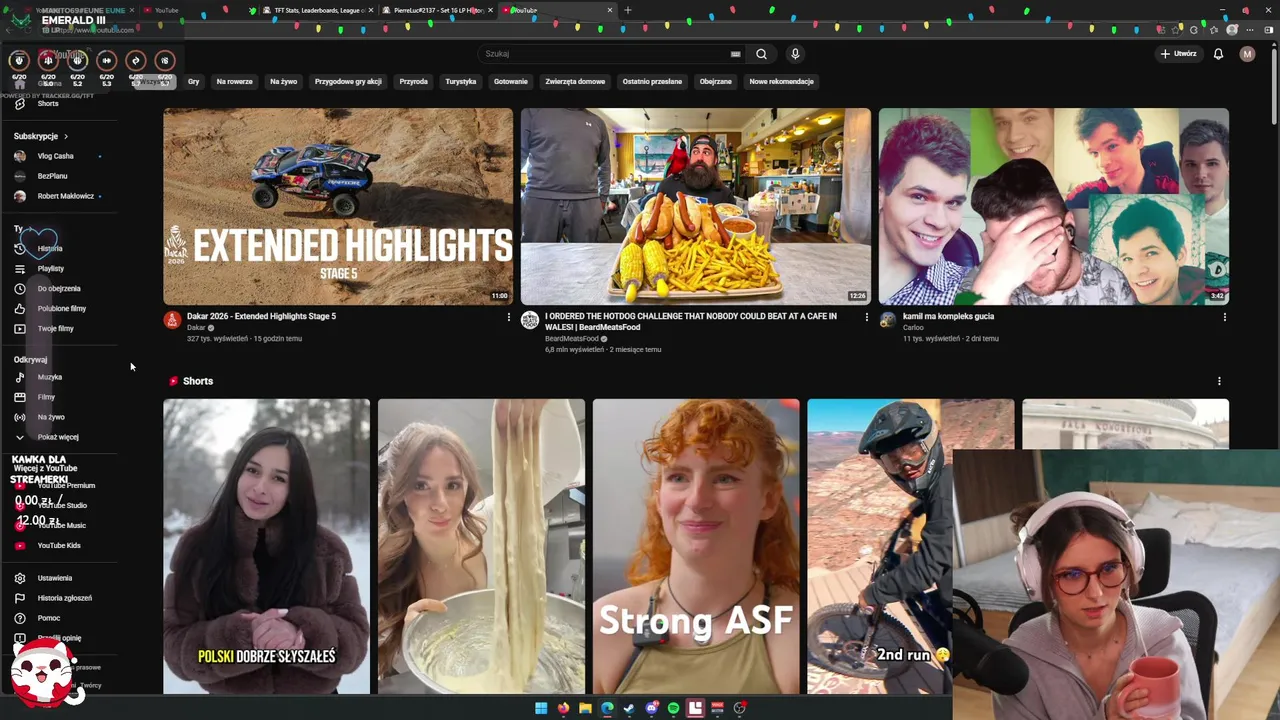This screenshot has width=1280, height=720.
Task: Open Historia watch history
Action: pos(50,248)
